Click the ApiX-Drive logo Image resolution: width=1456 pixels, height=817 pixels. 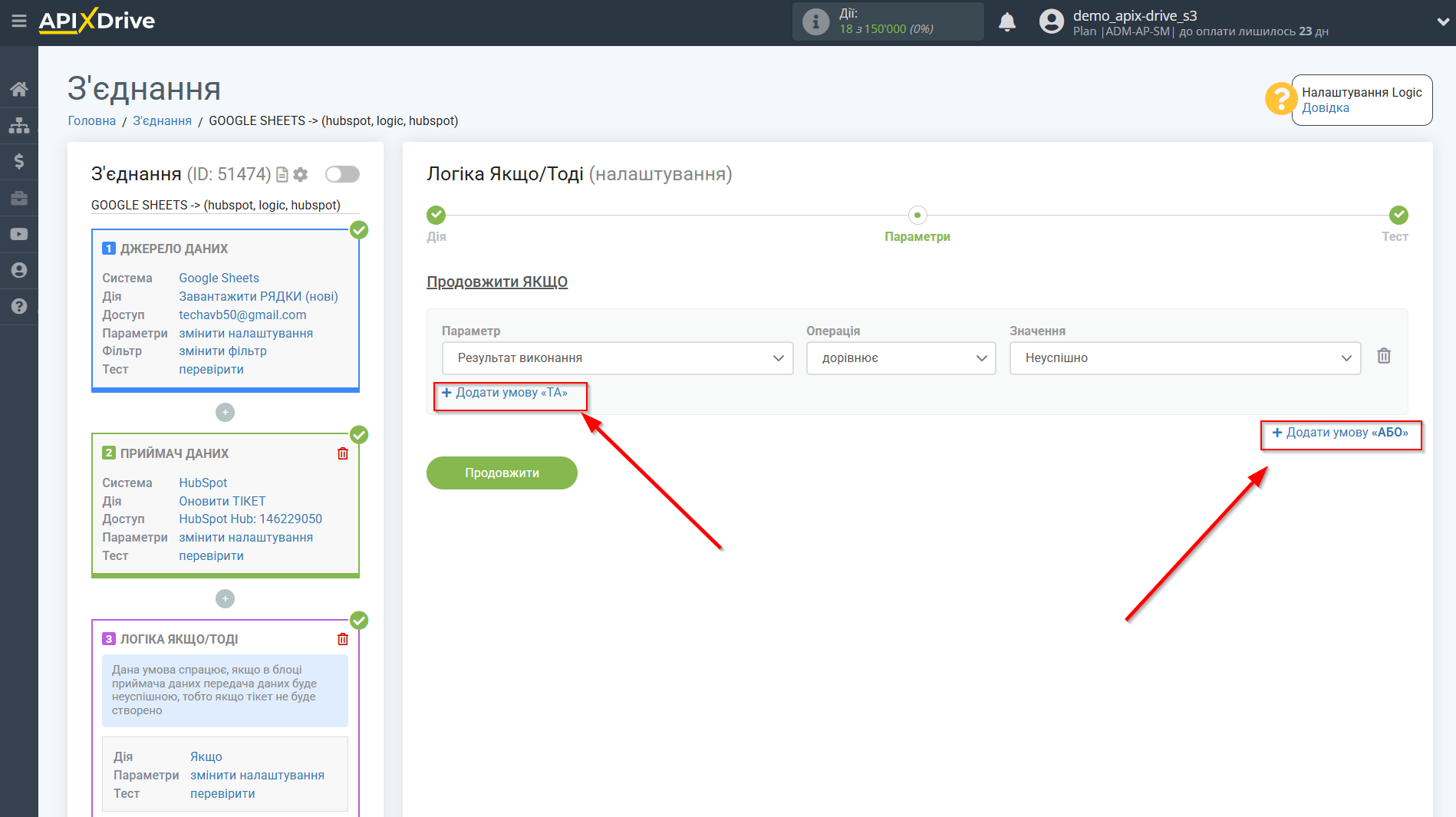pyautogui.click(x=97, y=21)
